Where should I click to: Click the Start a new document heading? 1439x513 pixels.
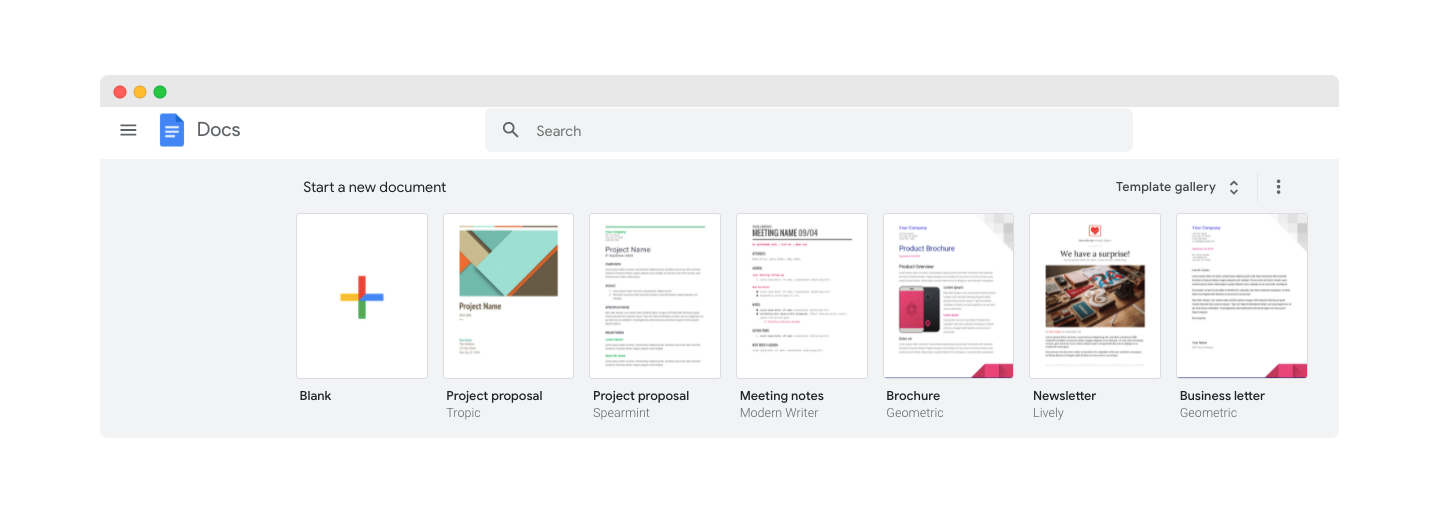[375, 187]
